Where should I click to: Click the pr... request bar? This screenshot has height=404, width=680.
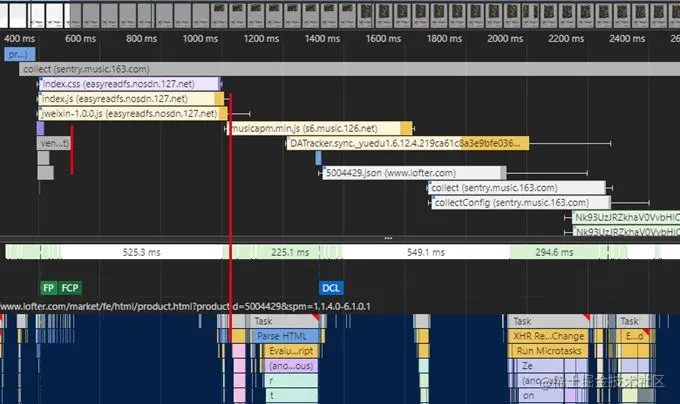tap(20, 54)
